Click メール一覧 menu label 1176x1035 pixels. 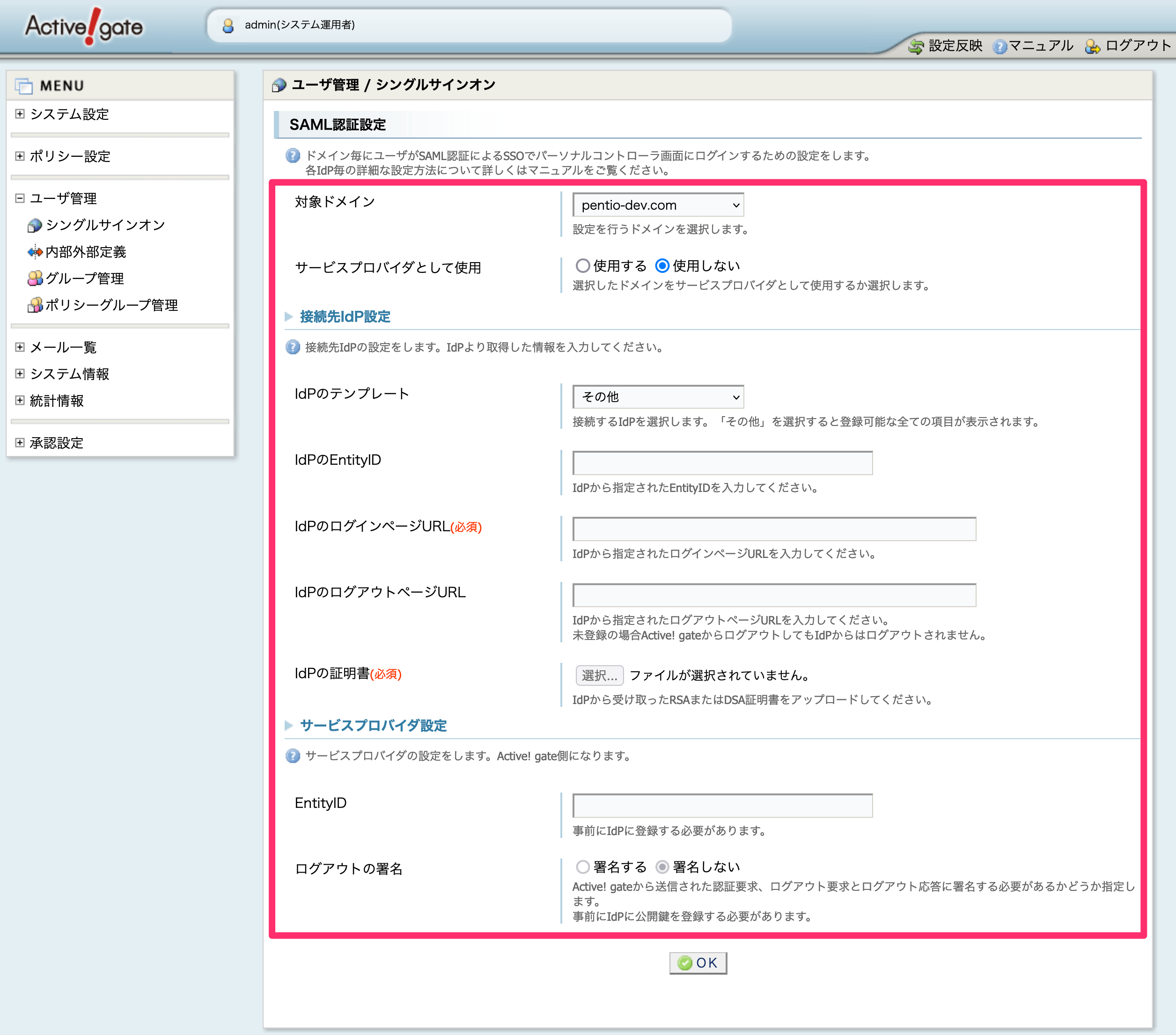point(63,347)
